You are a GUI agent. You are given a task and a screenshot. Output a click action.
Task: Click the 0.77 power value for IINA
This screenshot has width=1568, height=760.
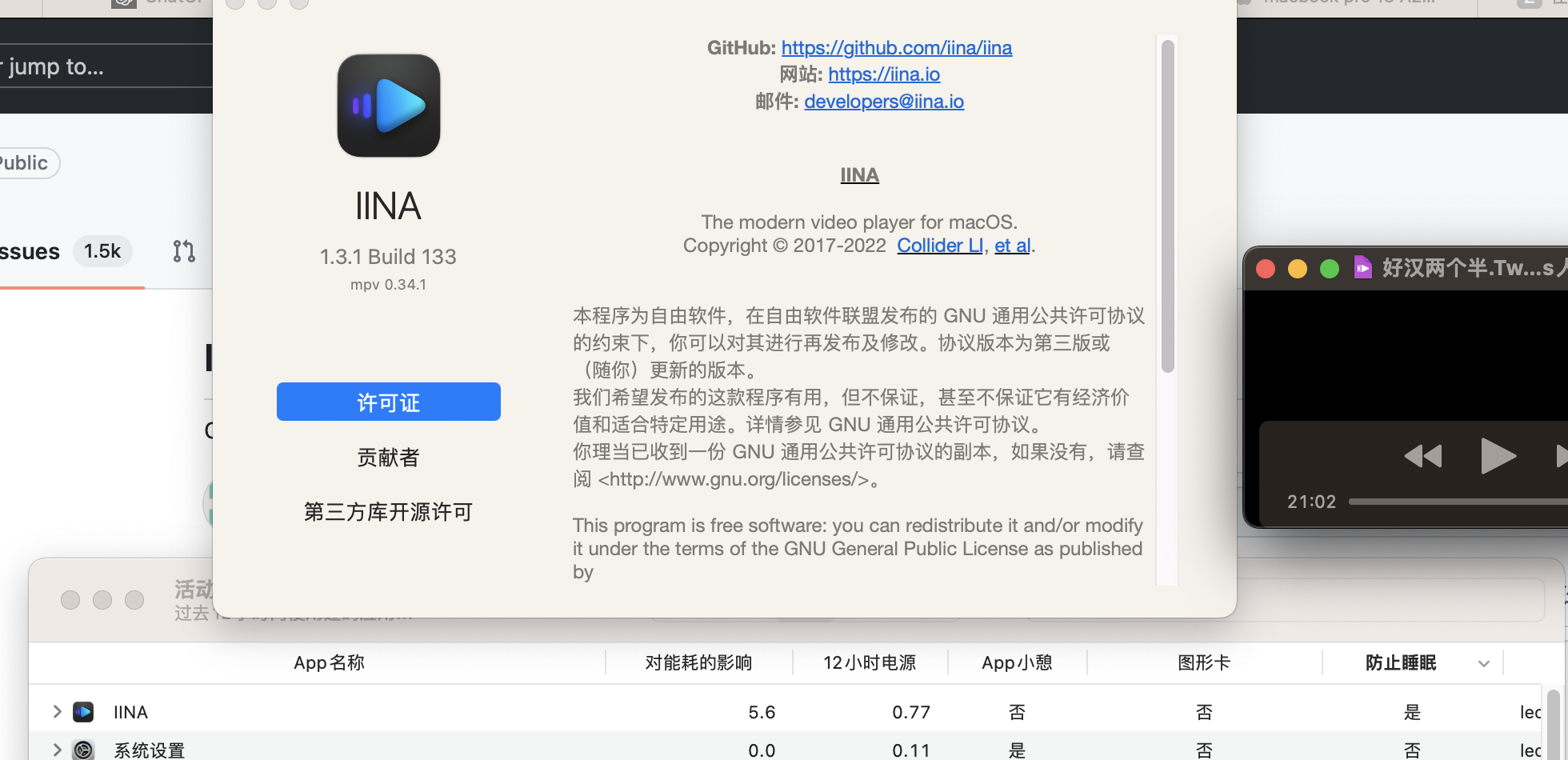[x=911, y=712]
